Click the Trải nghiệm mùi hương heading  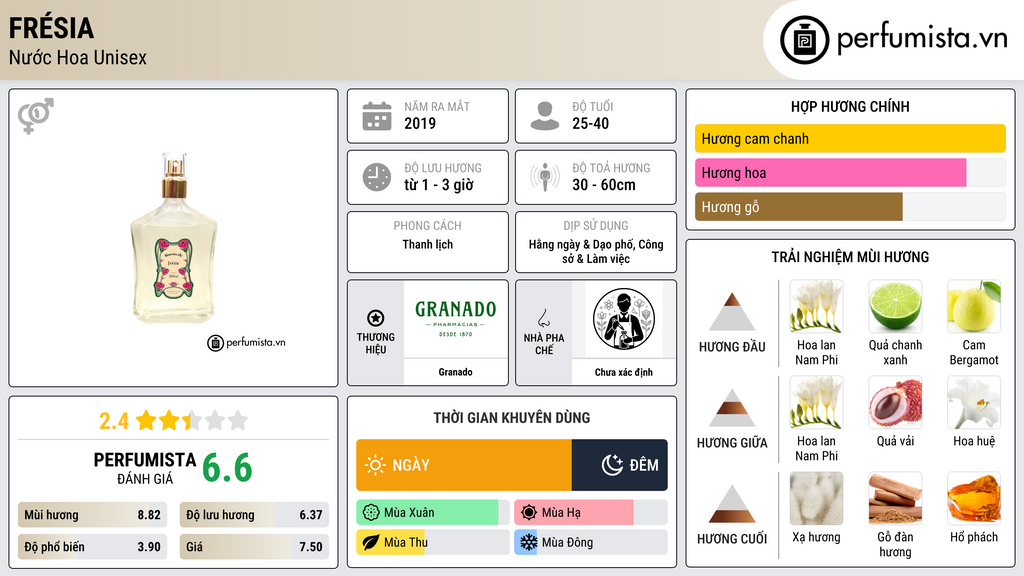[x=850, y=257]
